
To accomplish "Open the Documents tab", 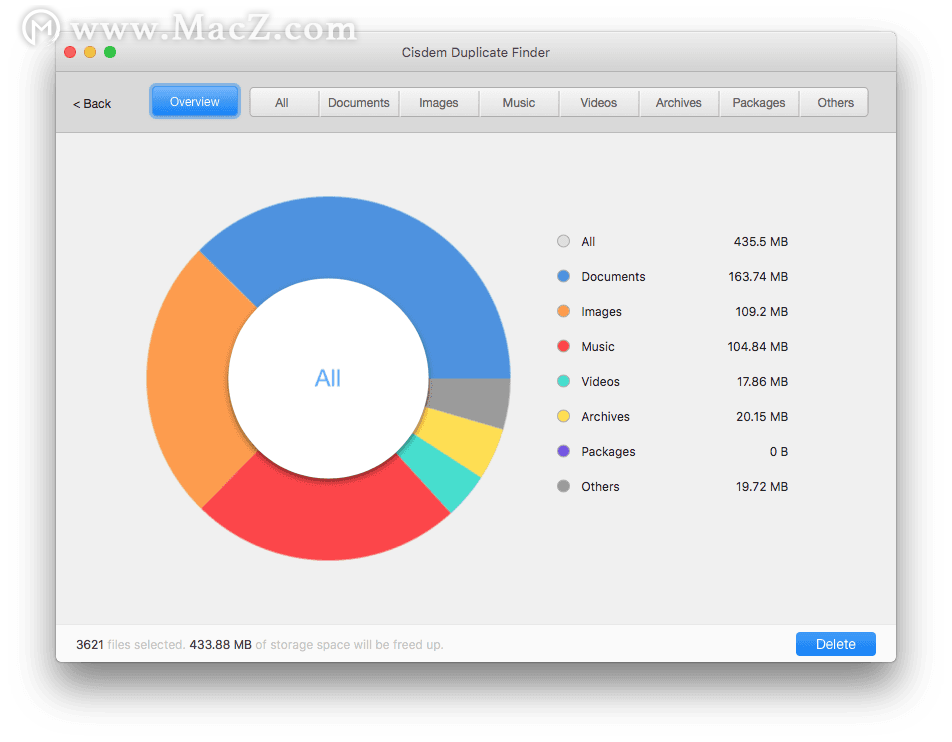I will [x=358, y=103].
